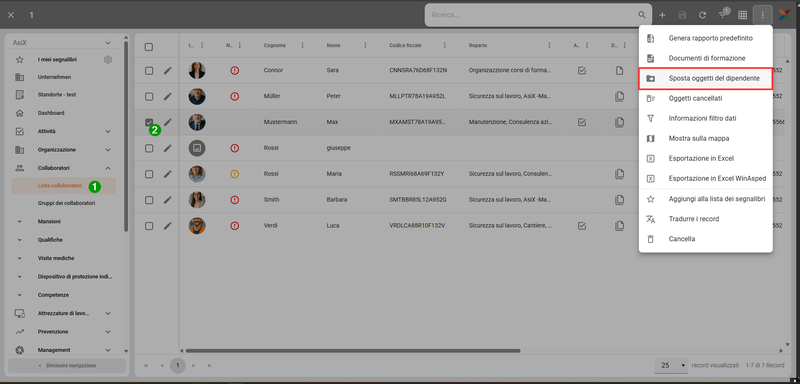
Task: Expand the Mansioni tree node
Action: pyautogui.click(x=19, y=222)
